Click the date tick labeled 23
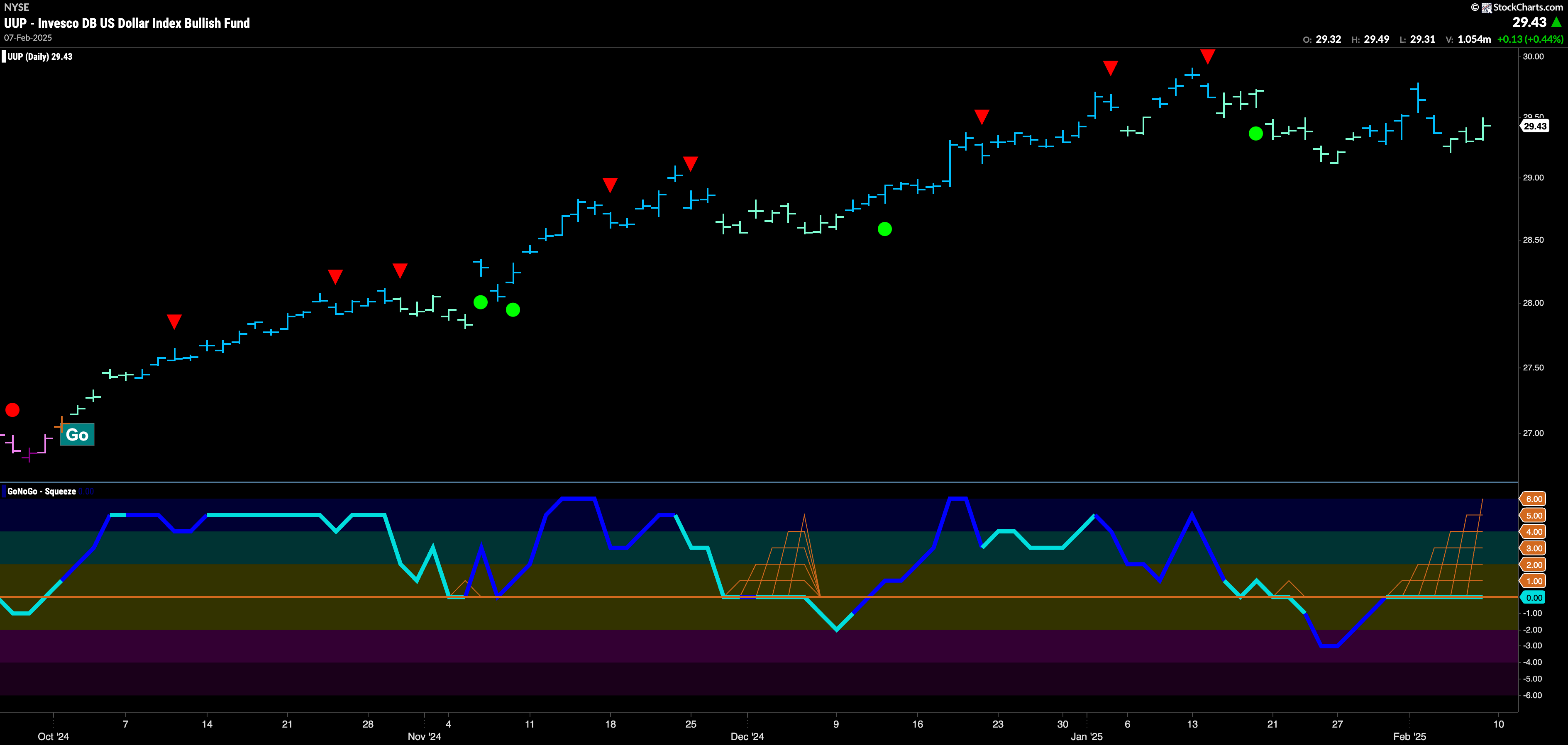 [998, 724]
